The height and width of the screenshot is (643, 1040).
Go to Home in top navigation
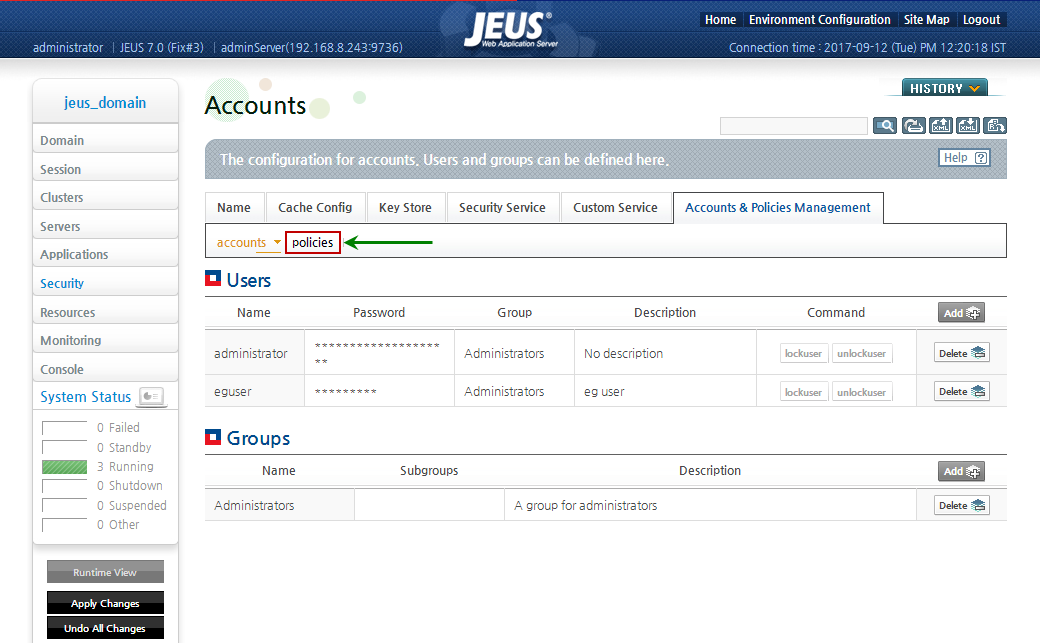coord(720,20)
